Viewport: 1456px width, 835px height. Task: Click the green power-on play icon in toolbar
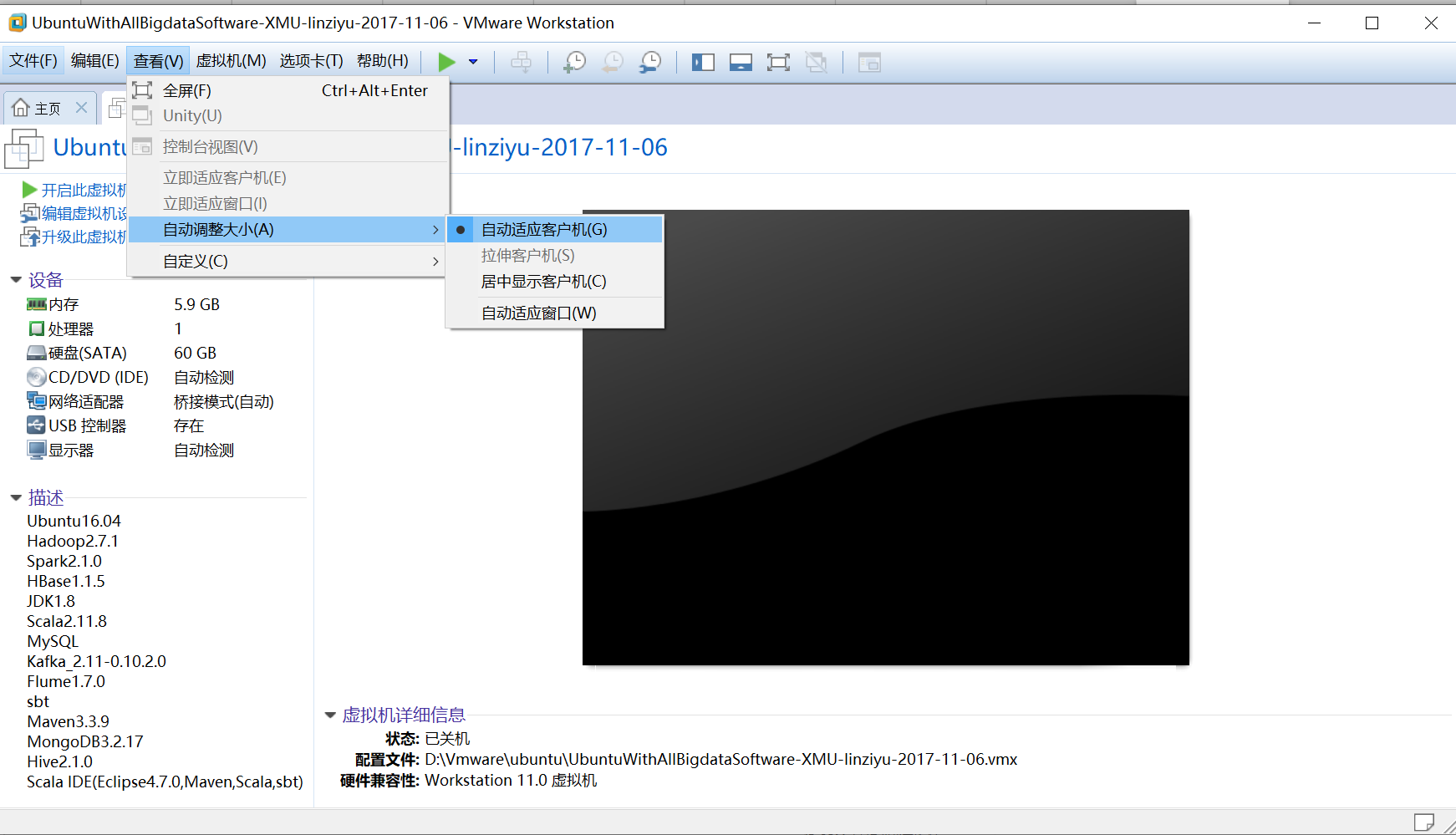click(447, 62)
